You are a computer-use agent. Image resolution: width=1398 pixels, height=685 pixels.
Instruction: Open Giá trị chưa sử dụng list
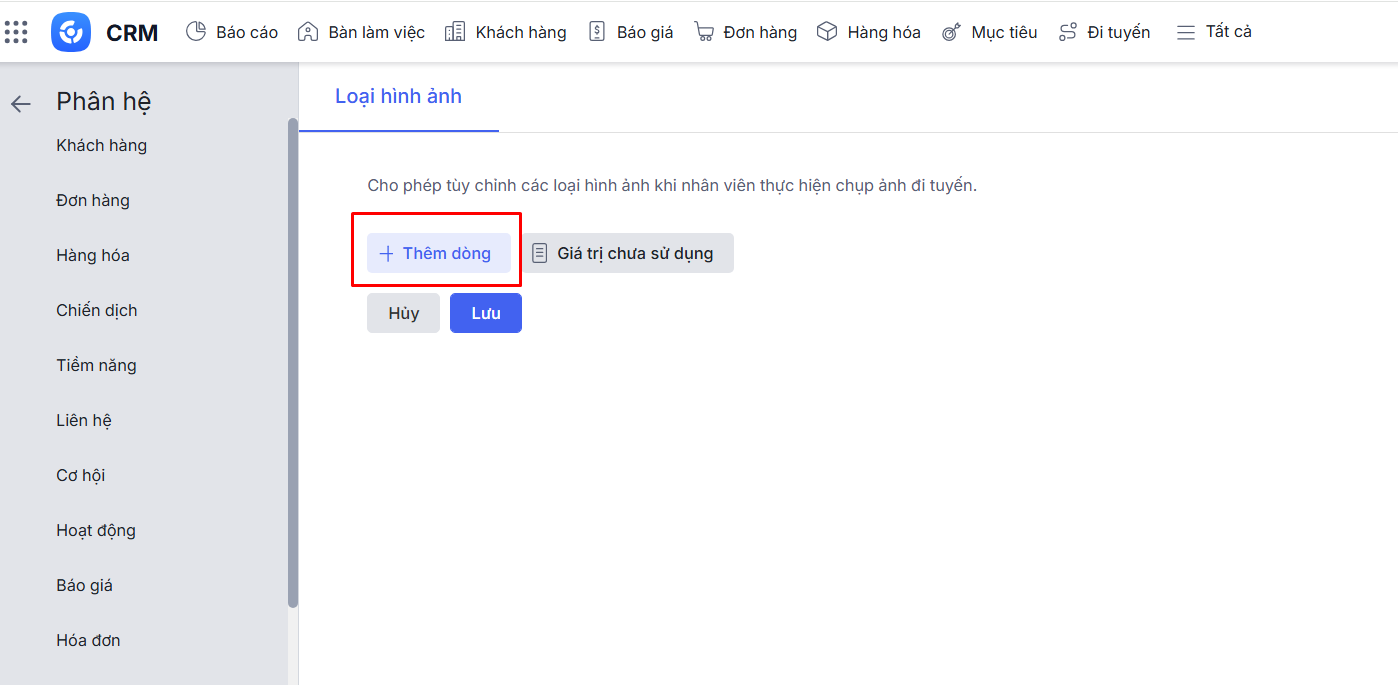coord(627,254)
